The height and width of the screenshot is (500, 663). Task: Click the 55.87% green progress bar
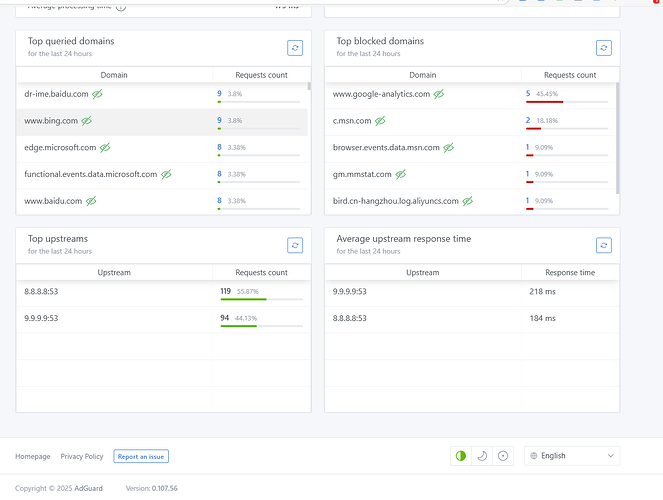tap(244, 299)
